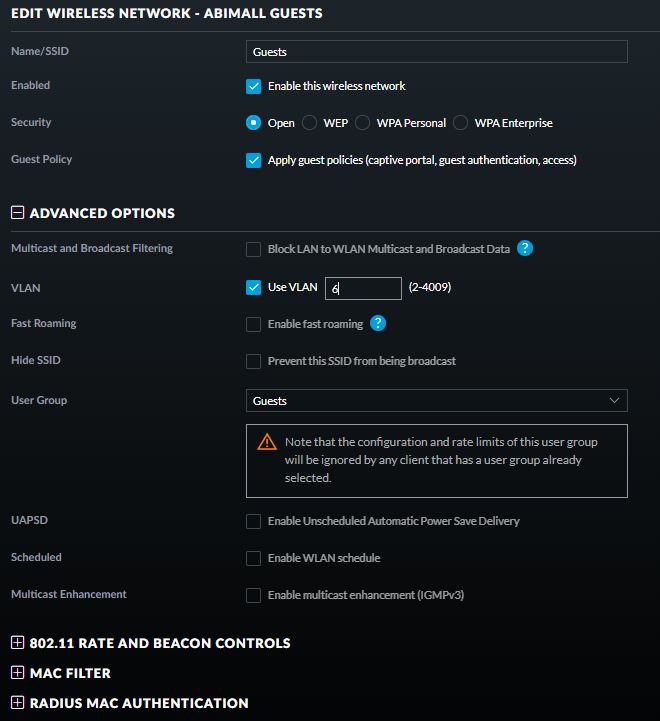Expand 802.11 Rate and Beacon Controls section
660x721 pixels.
coord(17,642)
